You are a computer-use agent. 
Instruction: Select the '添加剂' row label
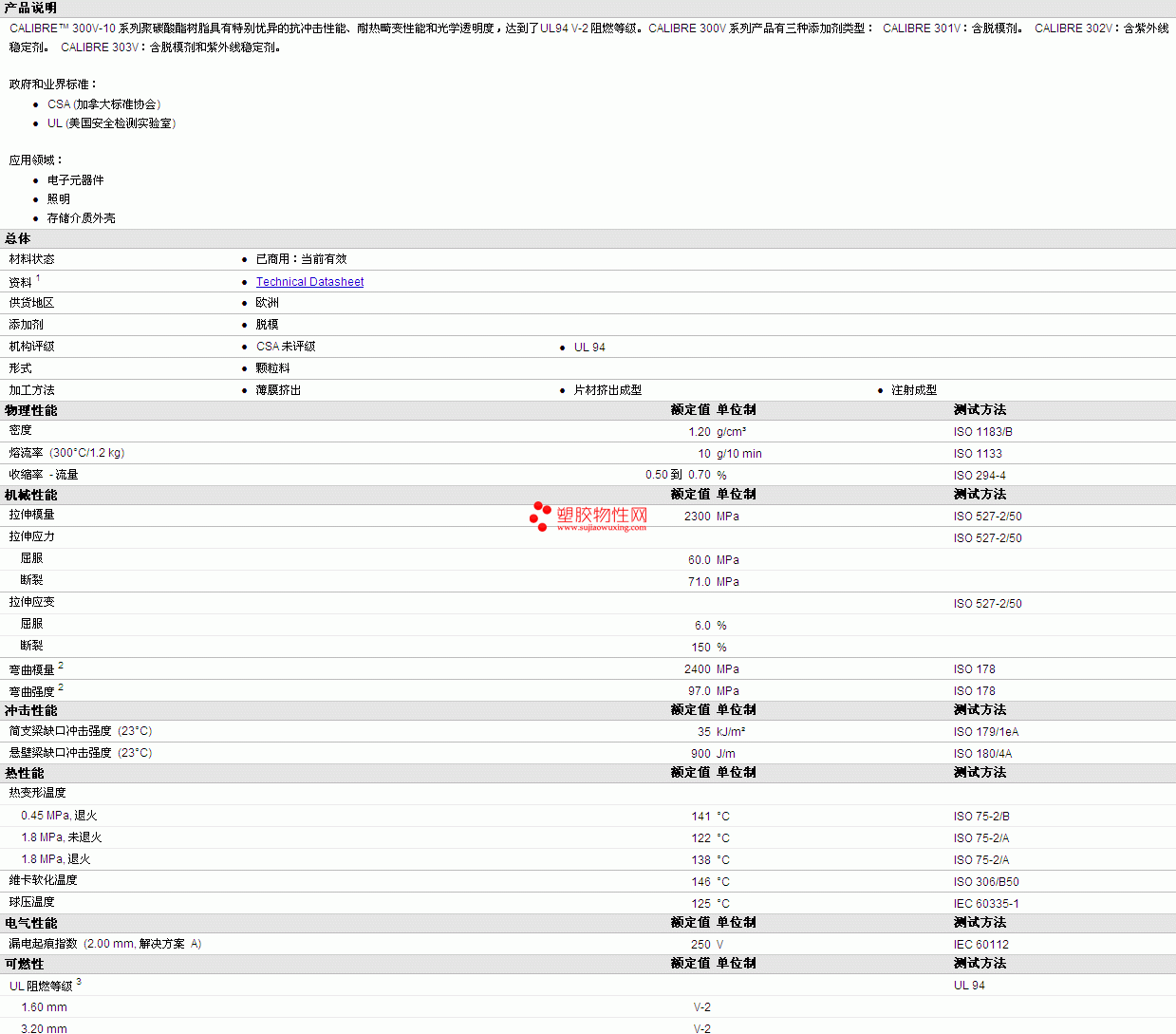click(27, 325)
